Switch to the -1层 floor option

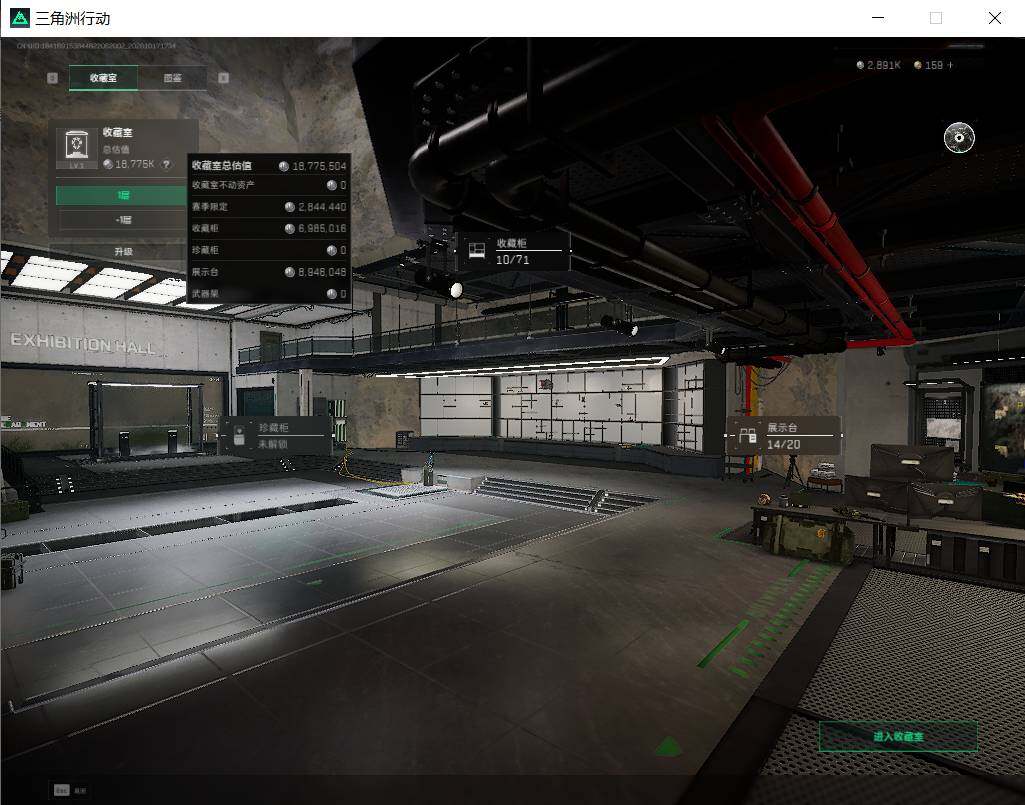click(122, 220)
